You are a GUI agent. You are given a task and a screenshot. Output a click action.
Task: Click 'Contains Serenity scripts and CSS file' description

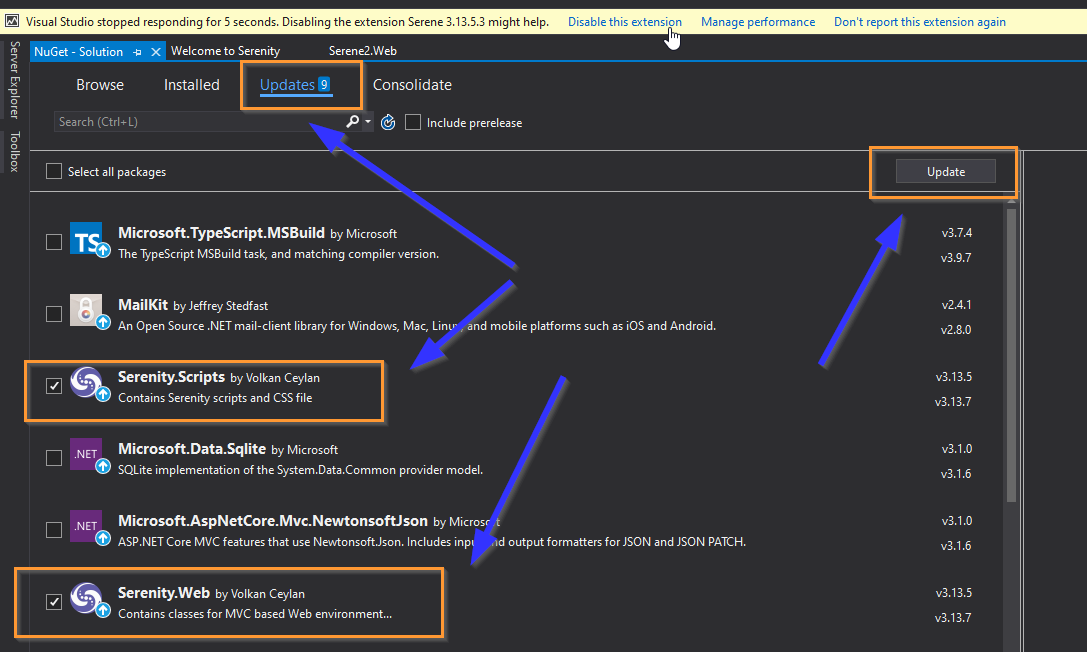click(x=215, y=398)
